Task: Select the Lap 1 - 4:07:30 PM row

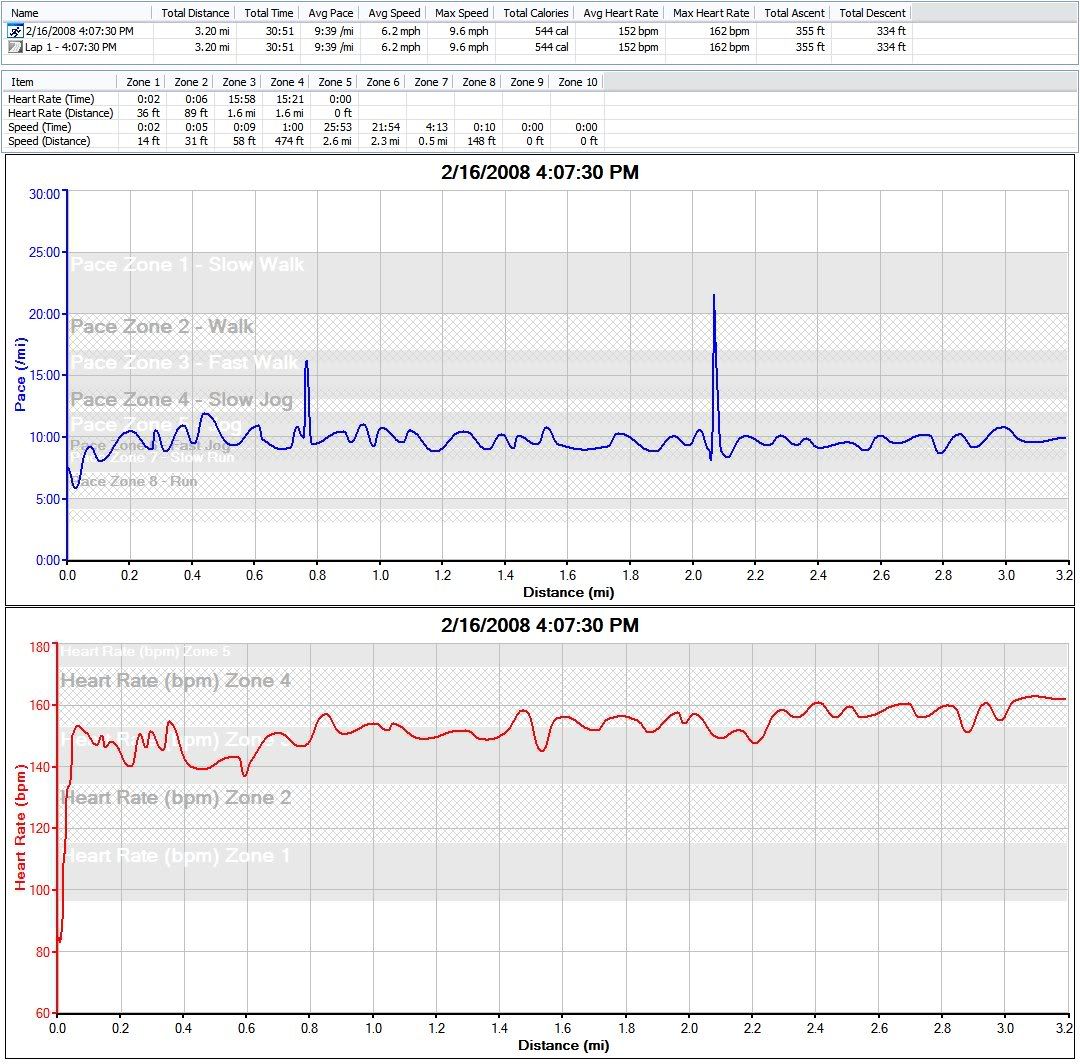Action: pyautogui.click(x=70, y=47)
